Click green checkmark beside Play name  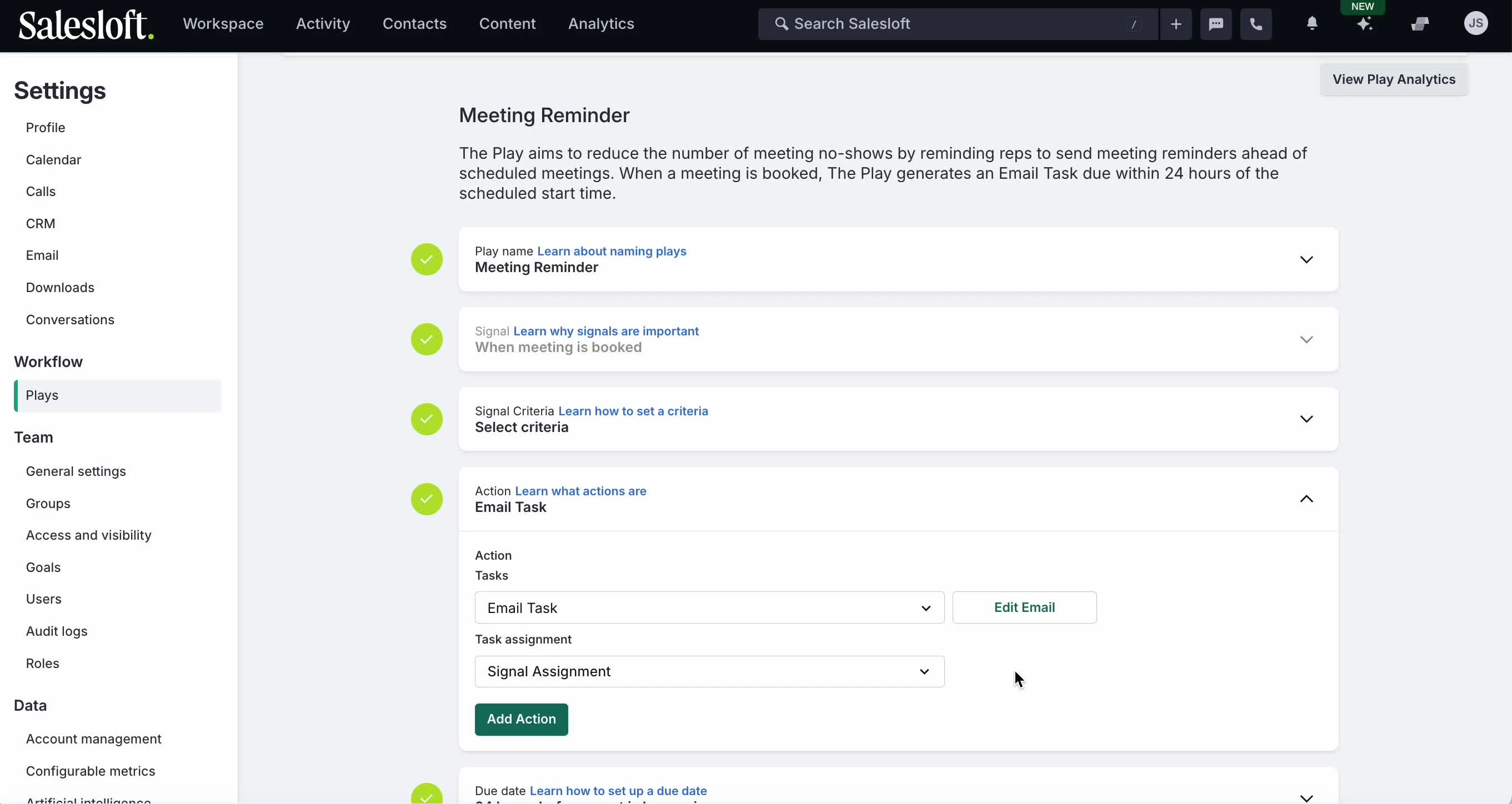pyautogui.click(x=427, y=259)
